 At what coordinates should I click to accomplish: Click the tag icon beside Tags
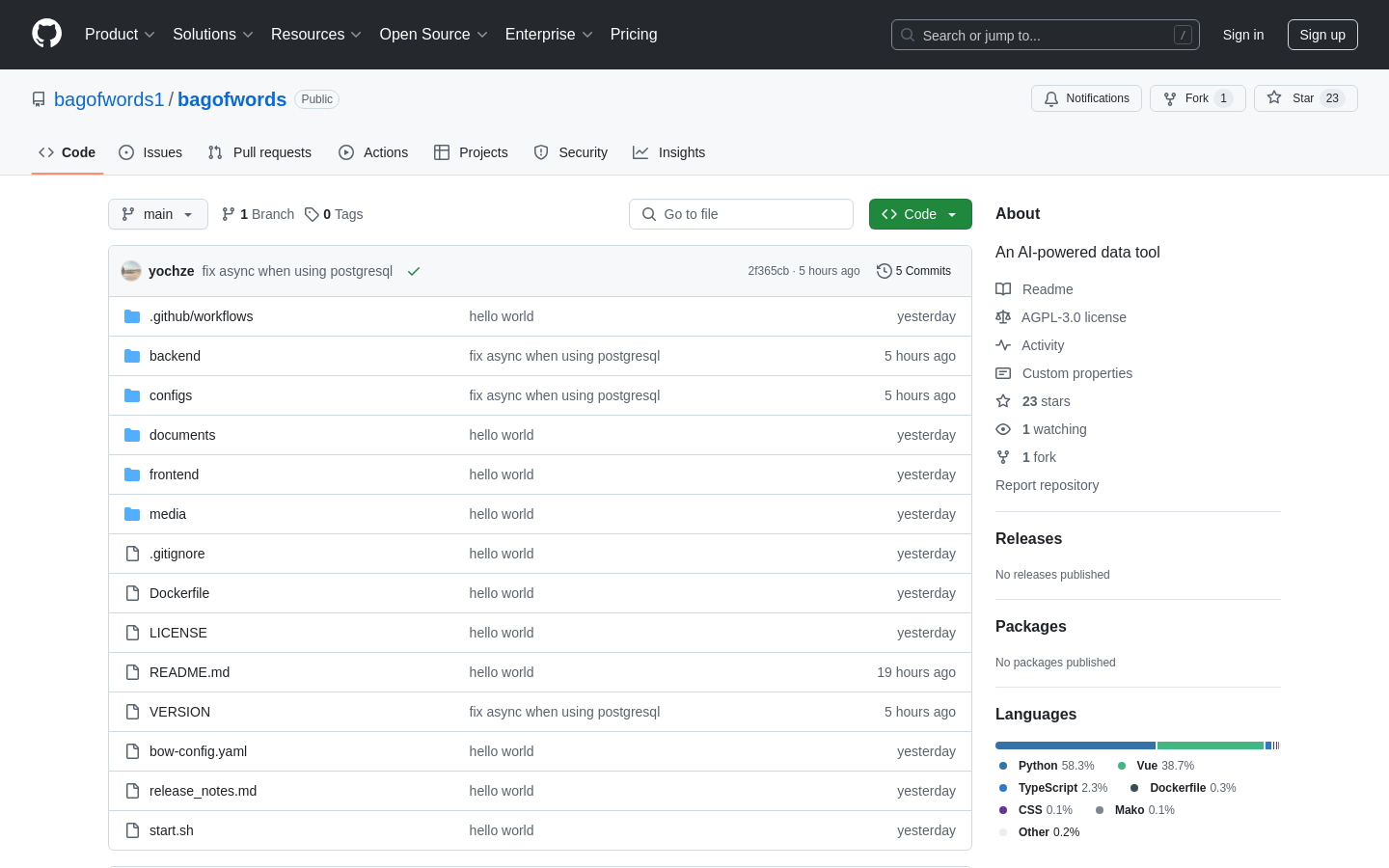pos(312,214)
